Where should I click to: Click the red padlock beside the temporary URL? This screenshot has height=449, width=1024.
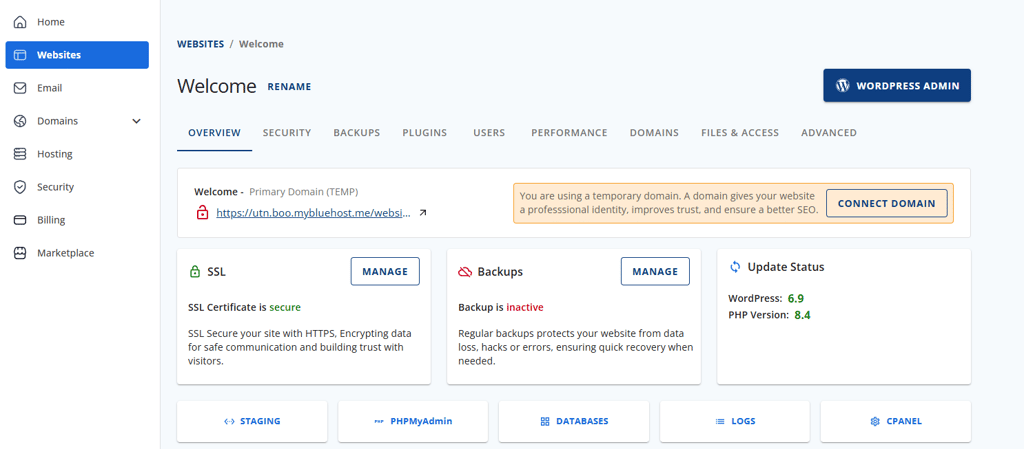pos(202,213)
